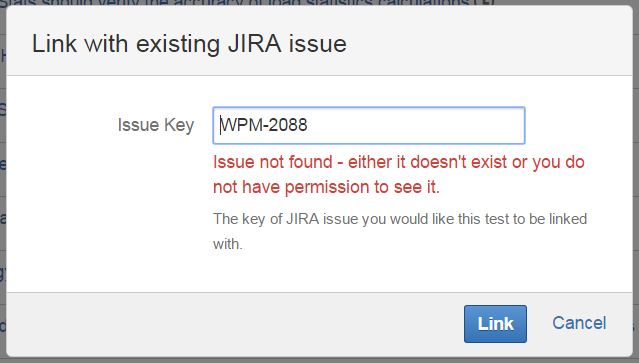Click the dimmed overlay right of the dialog
This screenshot has width=639, height=363.
point(636,181)
